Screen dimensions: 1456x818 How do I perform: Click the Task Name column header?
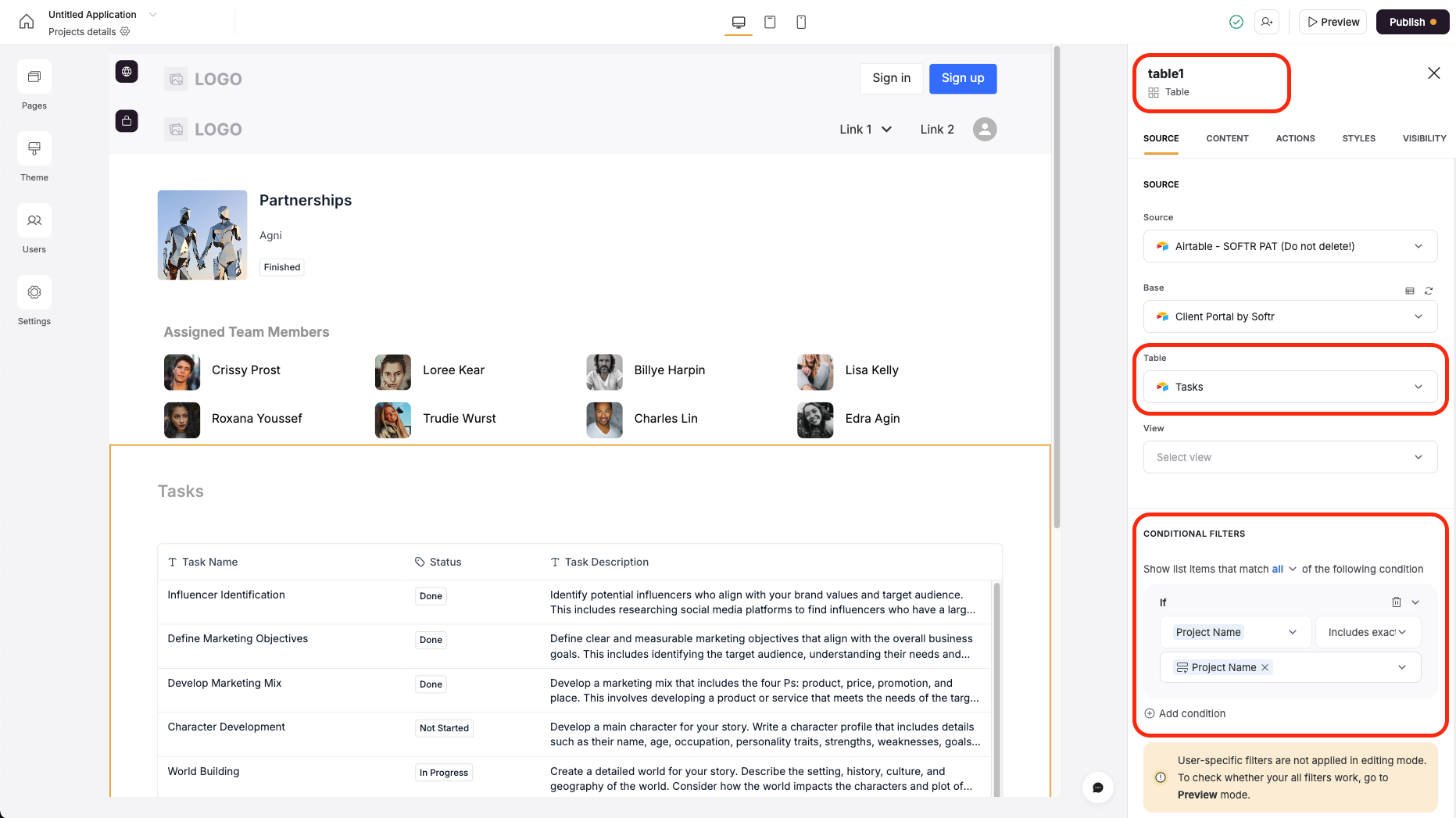point(202,562)
